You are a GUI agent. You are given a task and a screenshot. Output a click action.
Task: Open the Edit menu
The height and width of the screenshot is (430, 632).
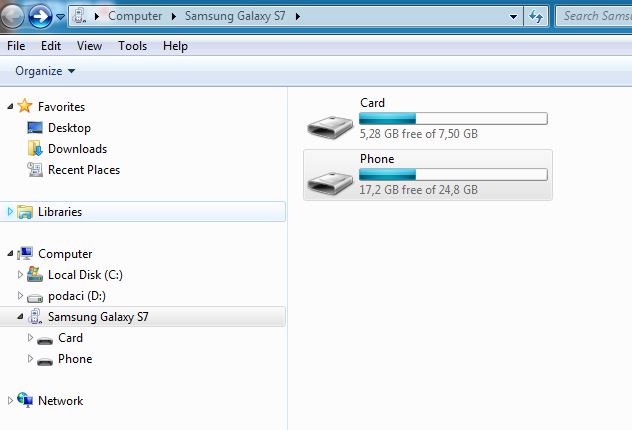click(x=51, y=46)
